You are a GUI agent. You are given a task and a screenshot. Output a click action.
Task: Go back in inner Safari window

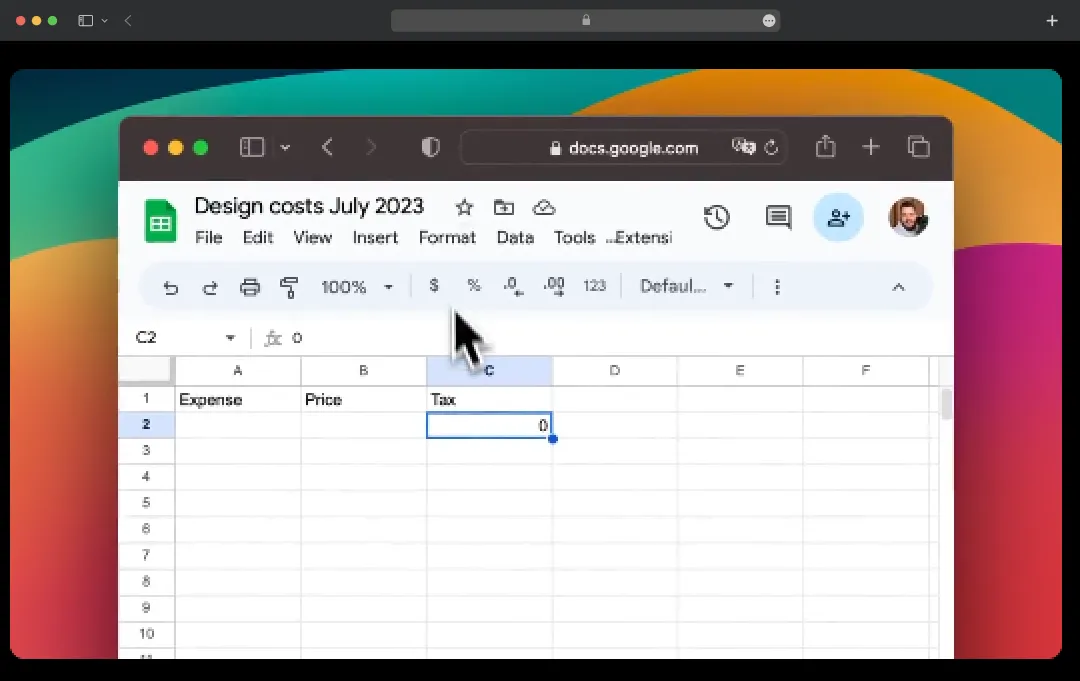[x=328, y=147]
